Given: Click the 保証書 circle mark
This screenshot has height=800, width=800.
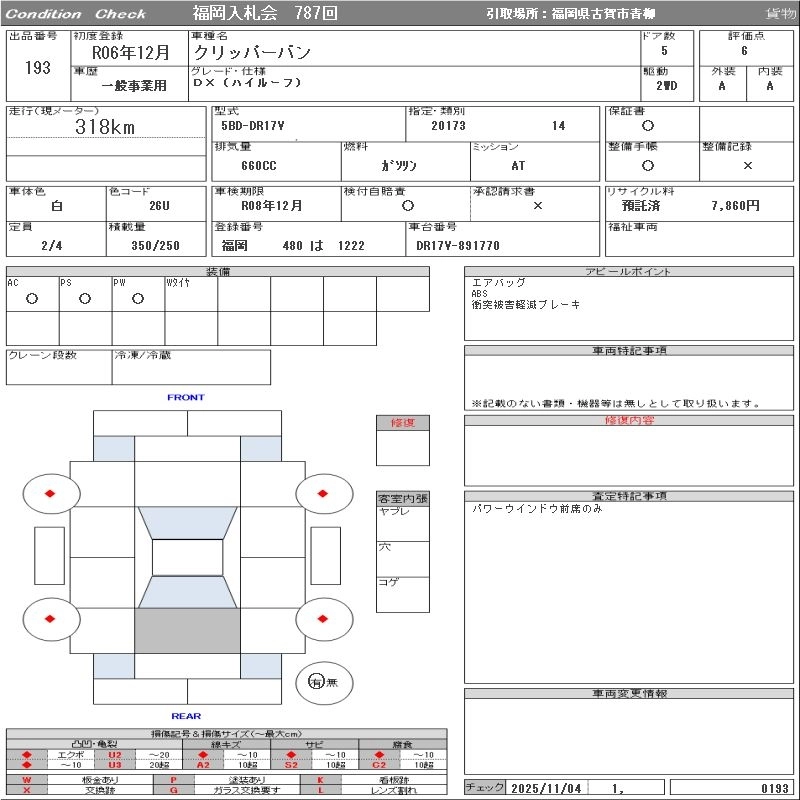Looking at the screenshot, I should click(648, 126).
